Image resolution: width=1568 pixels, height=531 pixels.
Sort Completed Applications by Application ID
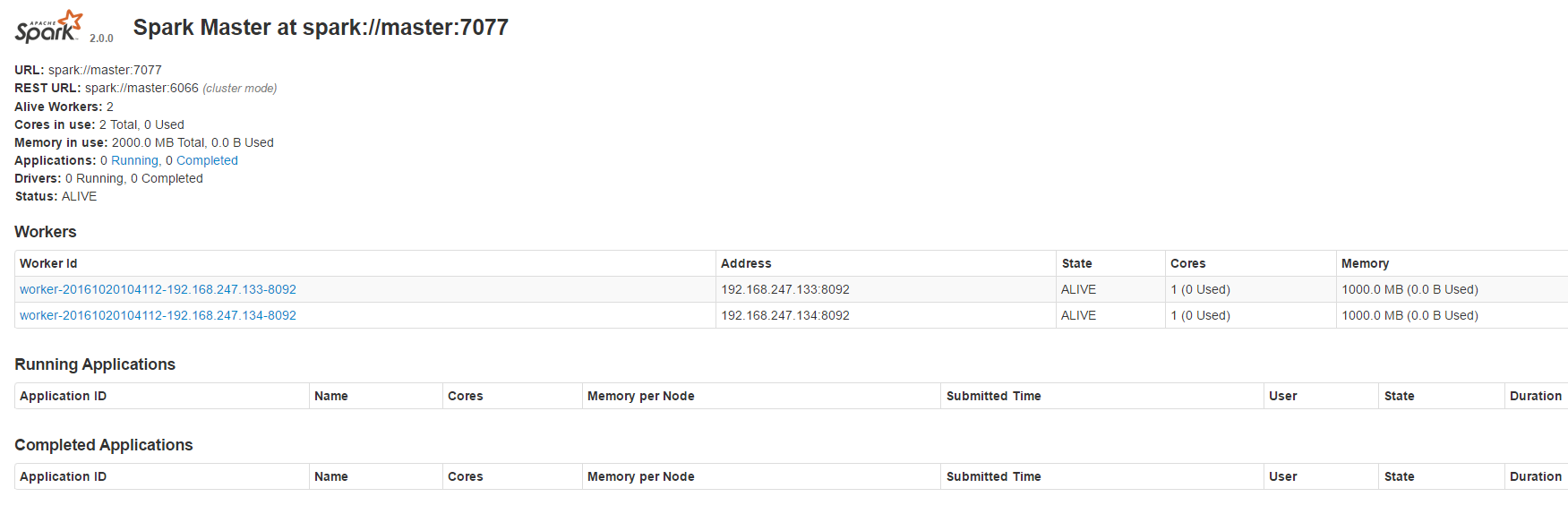point(63,476)
